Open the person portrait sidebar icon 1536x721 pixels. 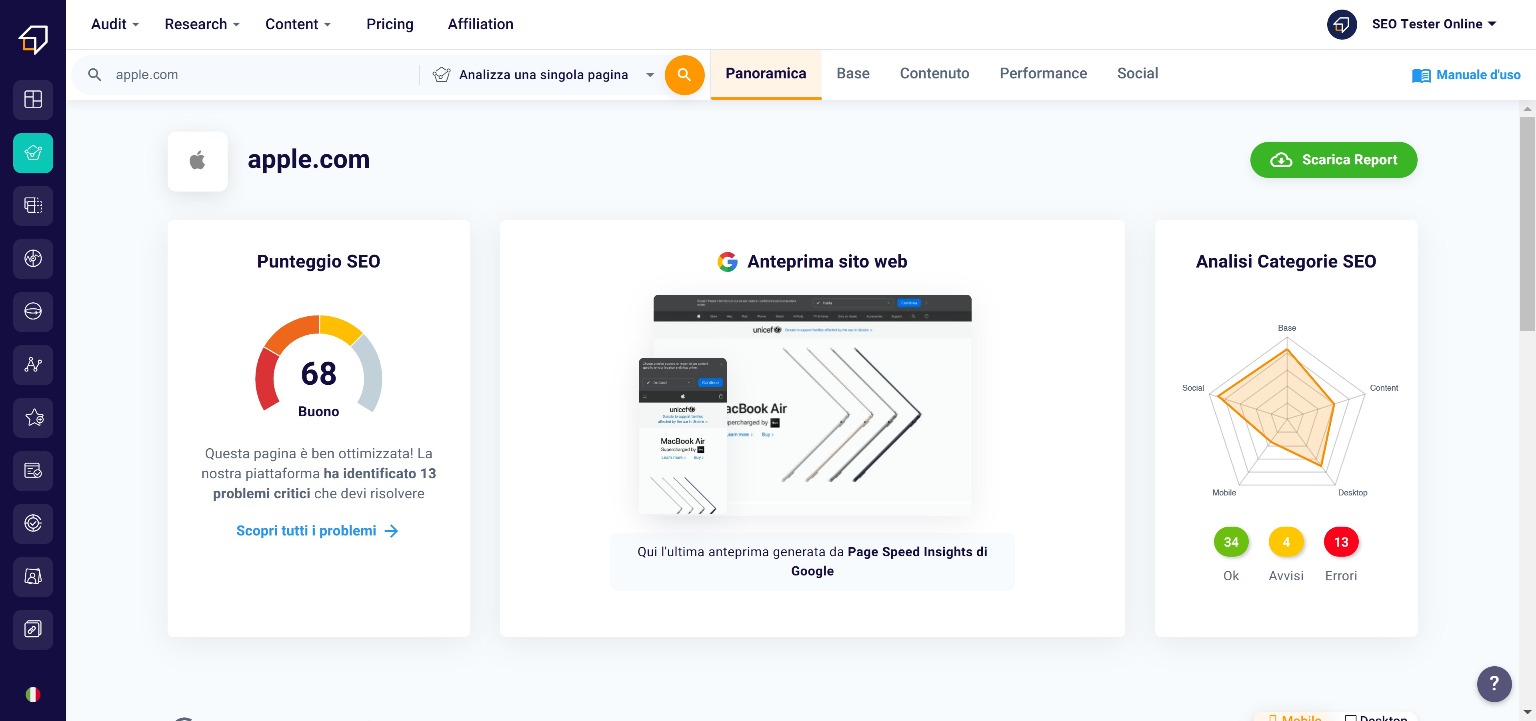[x=33, y=576]
